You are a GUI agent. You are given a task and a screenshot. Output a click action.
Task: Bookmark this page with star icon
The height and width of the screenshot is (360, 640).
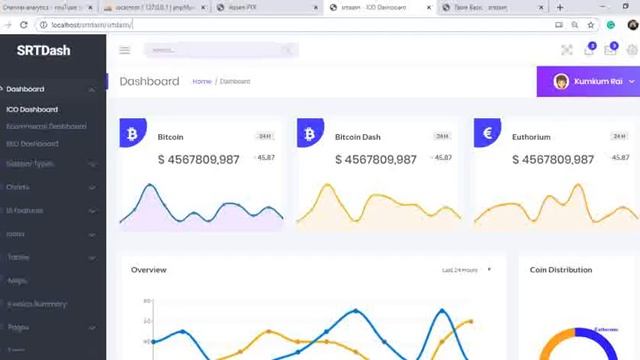tap(591, 25)
